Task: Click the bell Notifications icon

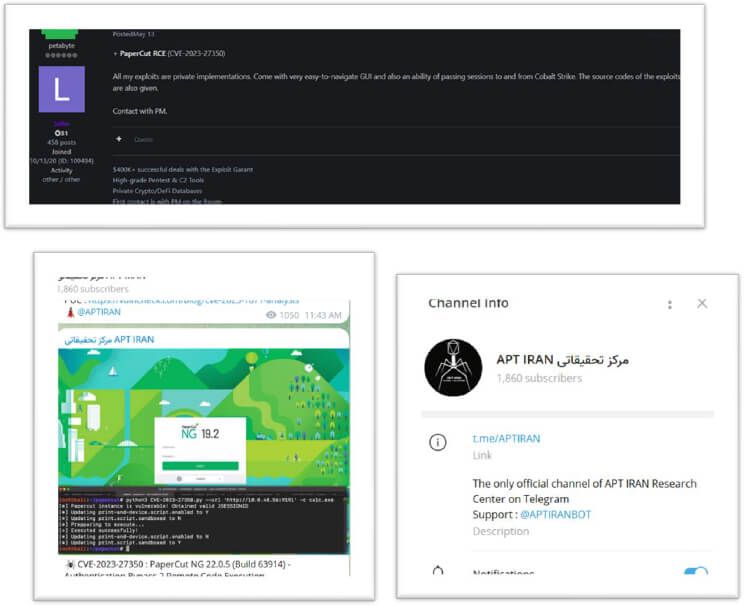Action: [438, 570]
